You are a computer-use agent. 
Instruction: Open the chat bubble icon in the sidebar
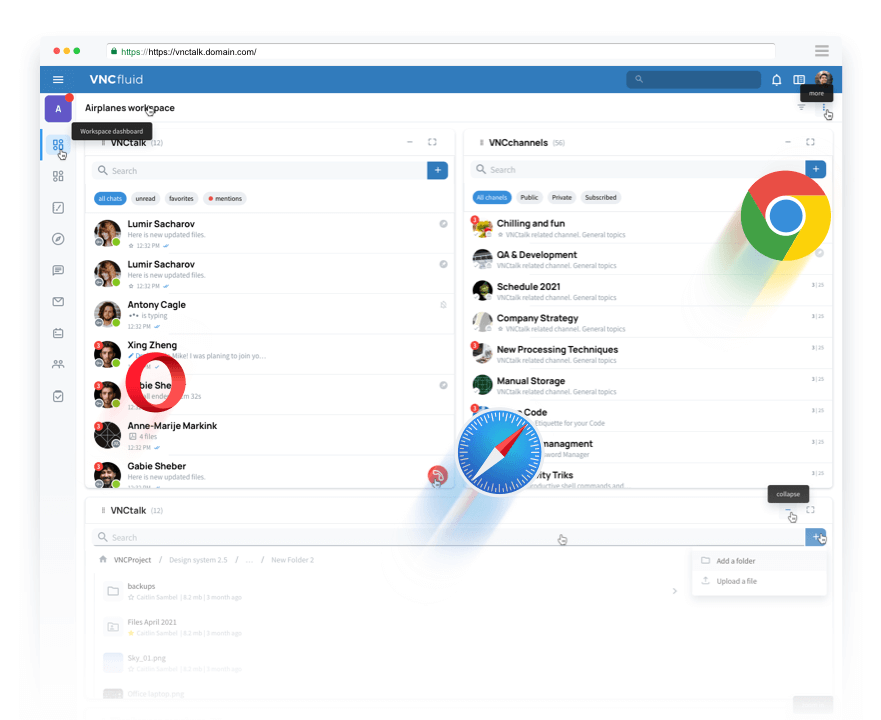pyautogui.click(x=58, y=270)
